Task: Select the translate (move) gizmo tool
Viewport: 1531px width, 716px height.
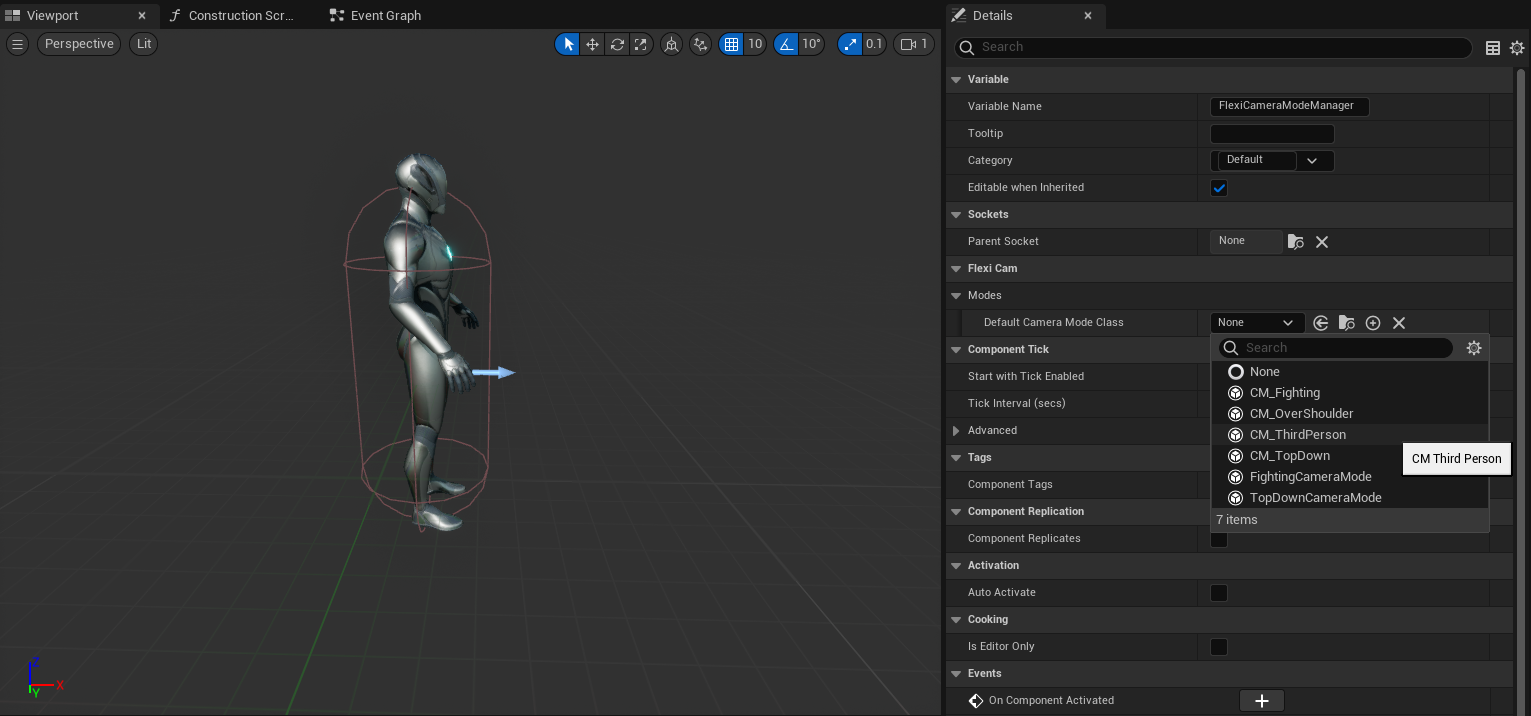Action: click(x=593, y=44)
